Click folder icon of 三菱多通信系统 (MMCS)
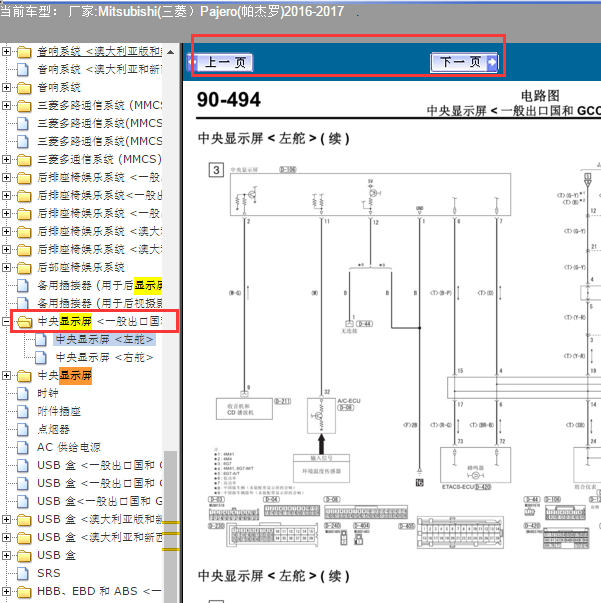Viewport: 601px width, 603px height. coord(24,160)
